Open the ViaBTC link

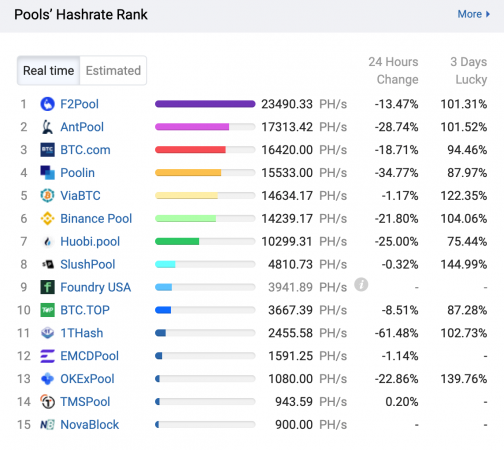point(80,196)
